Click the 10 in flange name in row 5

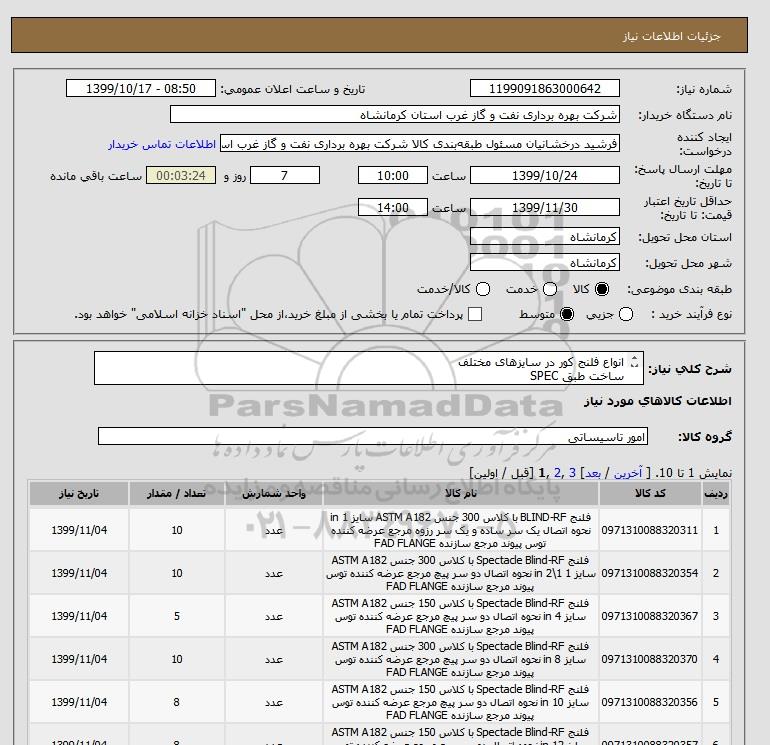tap(461, 702)
